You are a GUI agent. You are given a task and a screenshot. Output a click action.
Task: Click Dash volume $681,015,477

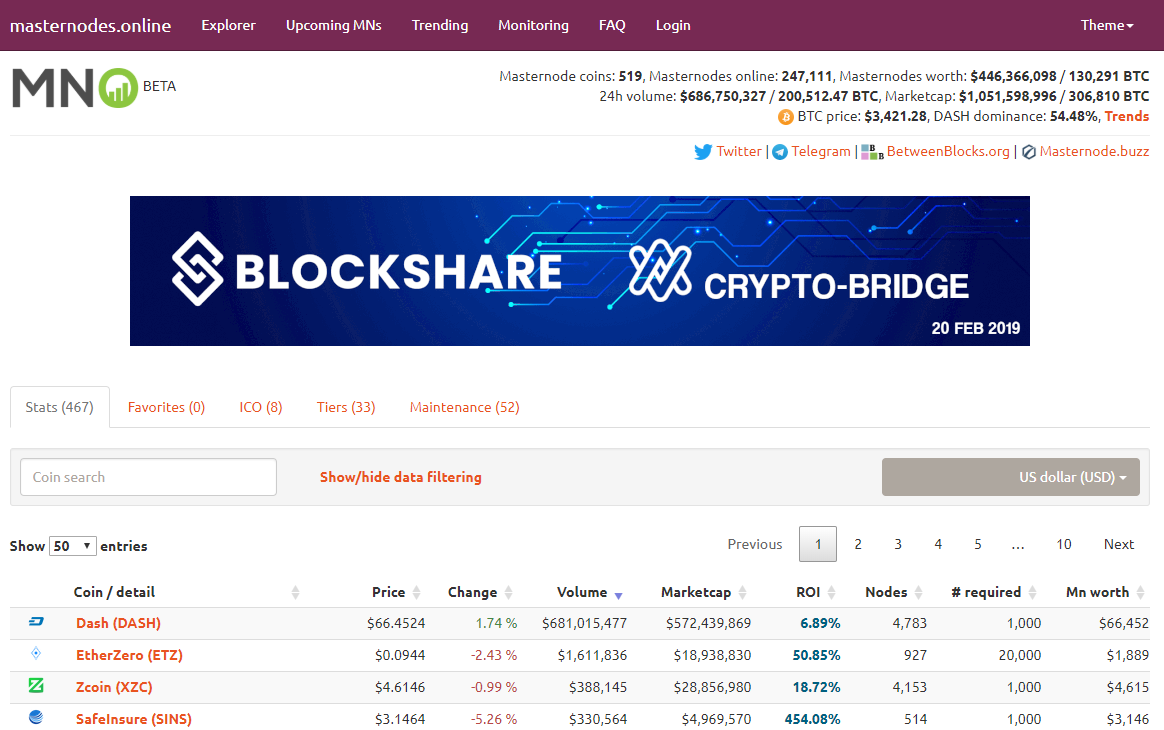(584, 623)
